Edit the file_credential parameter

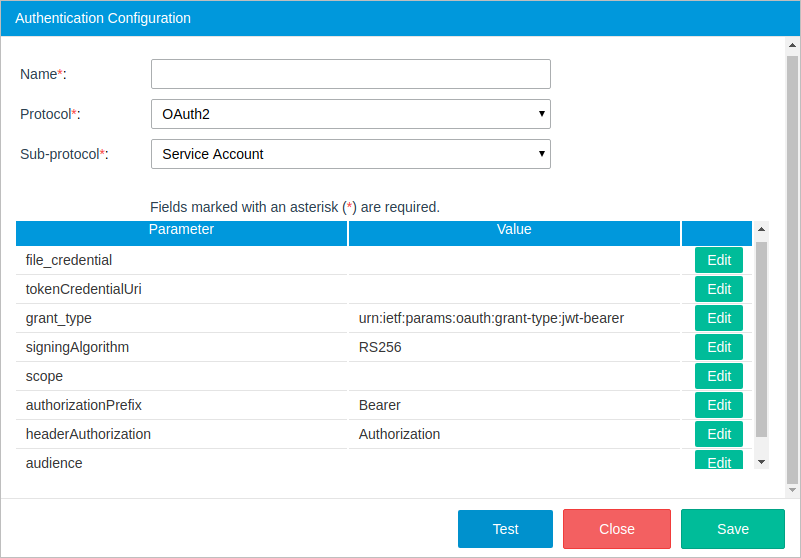(719, 260)
